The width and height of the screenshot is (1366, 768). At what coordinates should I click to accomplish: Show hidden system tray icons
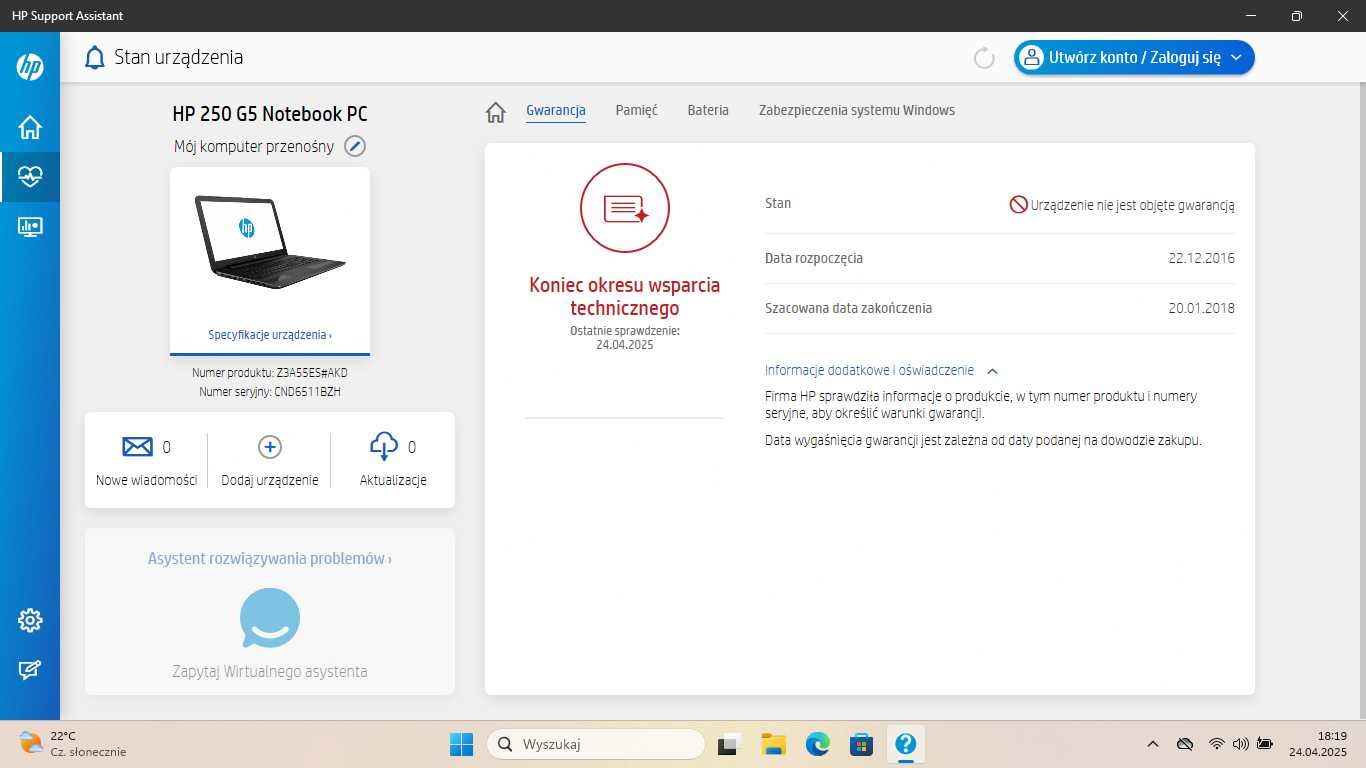pyautogui.click(x=1153, y=744)
